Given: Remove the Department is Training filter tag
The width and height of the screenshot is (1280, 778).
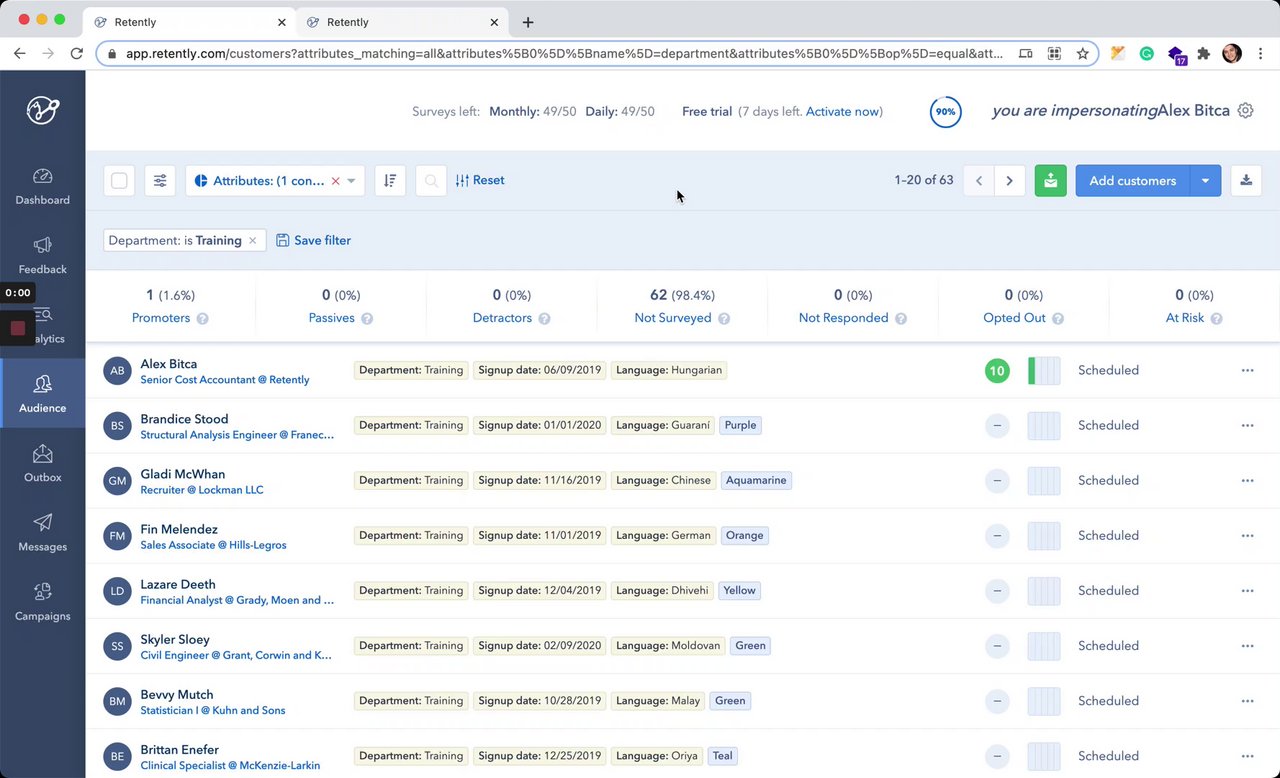Looking at the screenshot, I should coord(253,241).
